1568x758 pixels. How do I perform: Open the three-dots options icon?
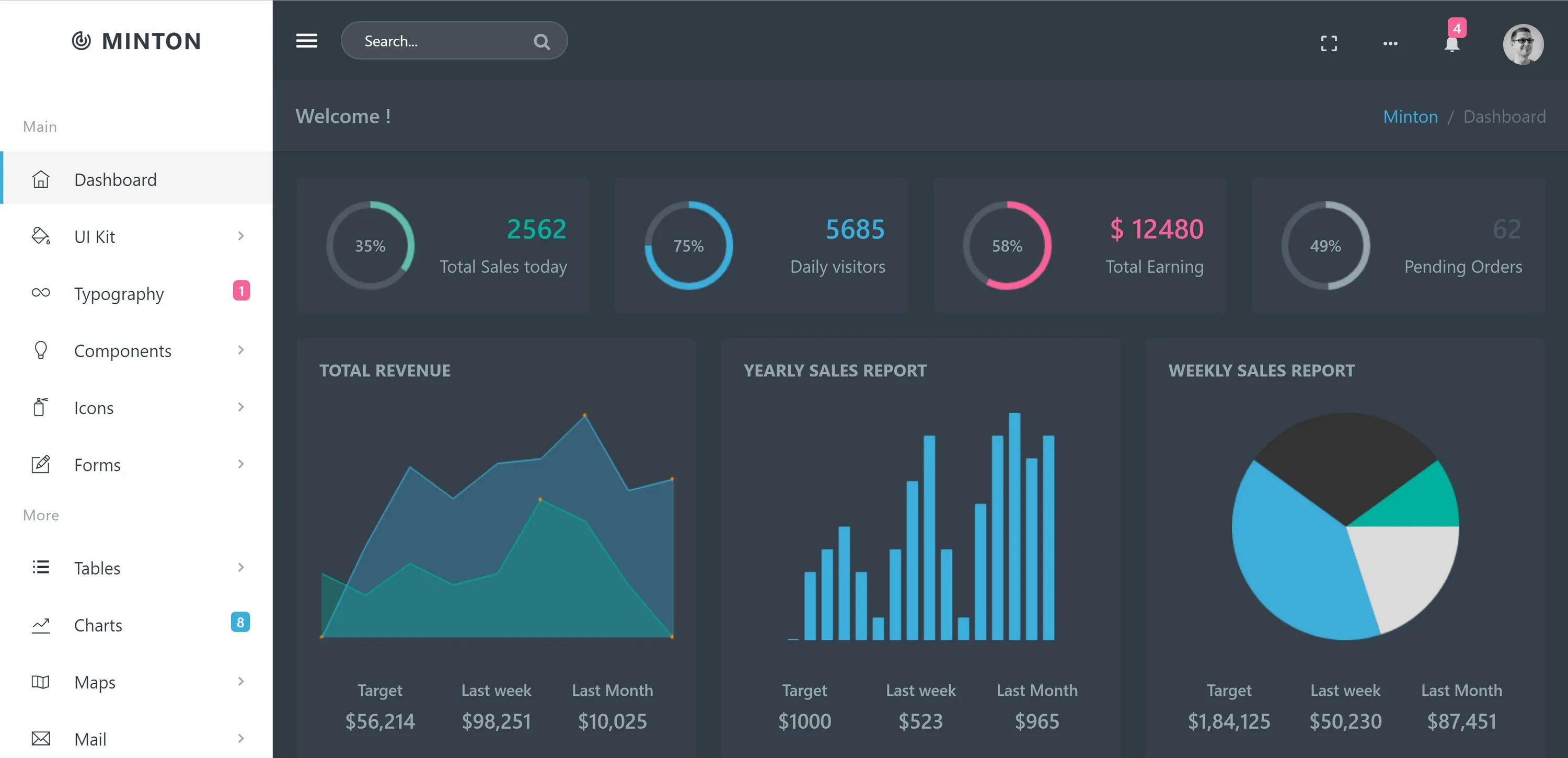pyautogui.click(x=1390, y=43)
